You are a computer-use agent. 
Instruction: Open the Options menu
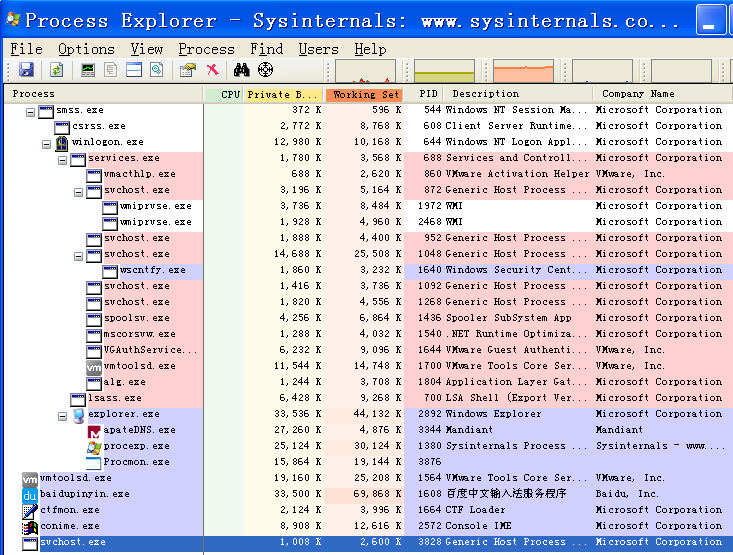pyautogui.click(x=86, y=49)
